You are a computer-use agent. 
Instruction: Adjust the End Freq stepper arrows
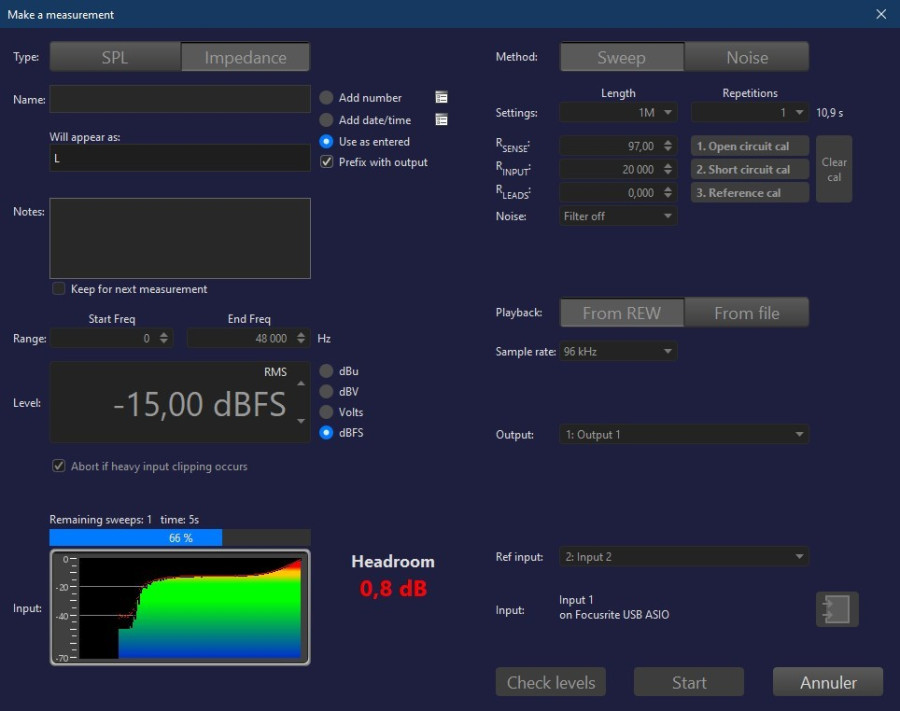tap(301, 338)
